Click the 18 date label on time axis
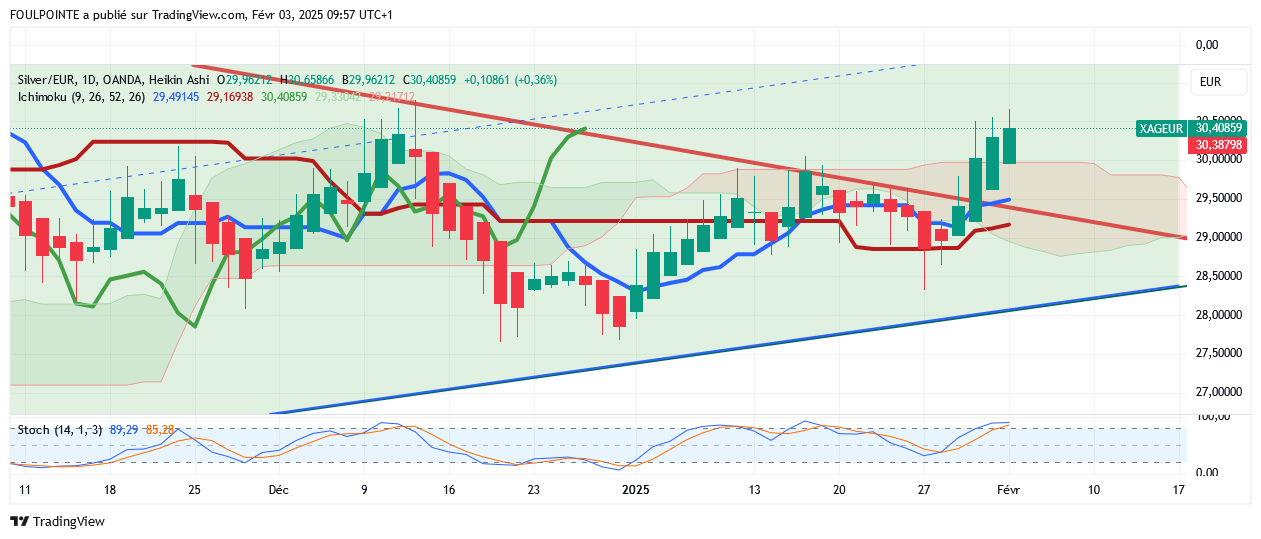This screenshot has width=1261, height=539. click(x=110, y=490)
